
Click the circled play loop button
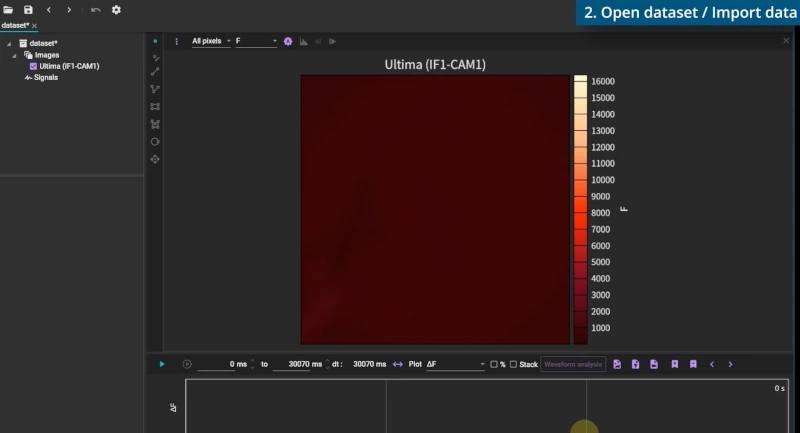187,364
